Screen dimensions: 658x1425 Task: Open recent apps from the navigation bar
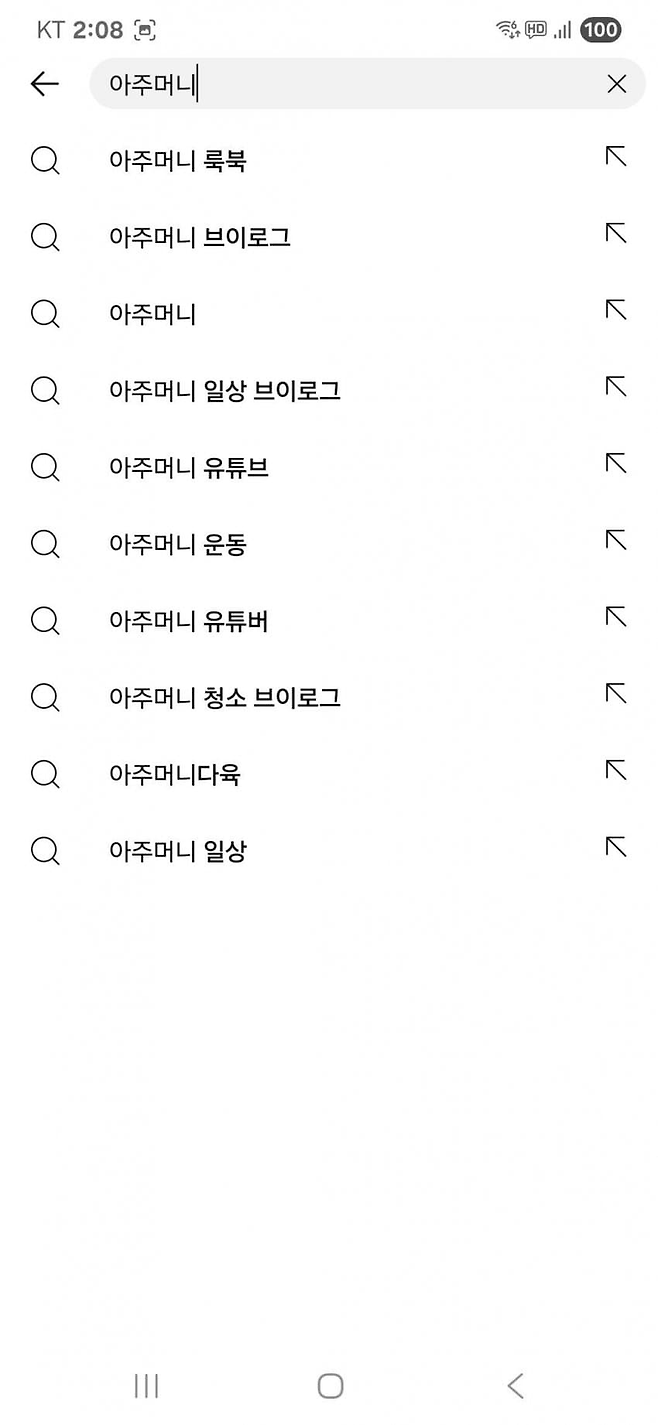[146, 1386]
